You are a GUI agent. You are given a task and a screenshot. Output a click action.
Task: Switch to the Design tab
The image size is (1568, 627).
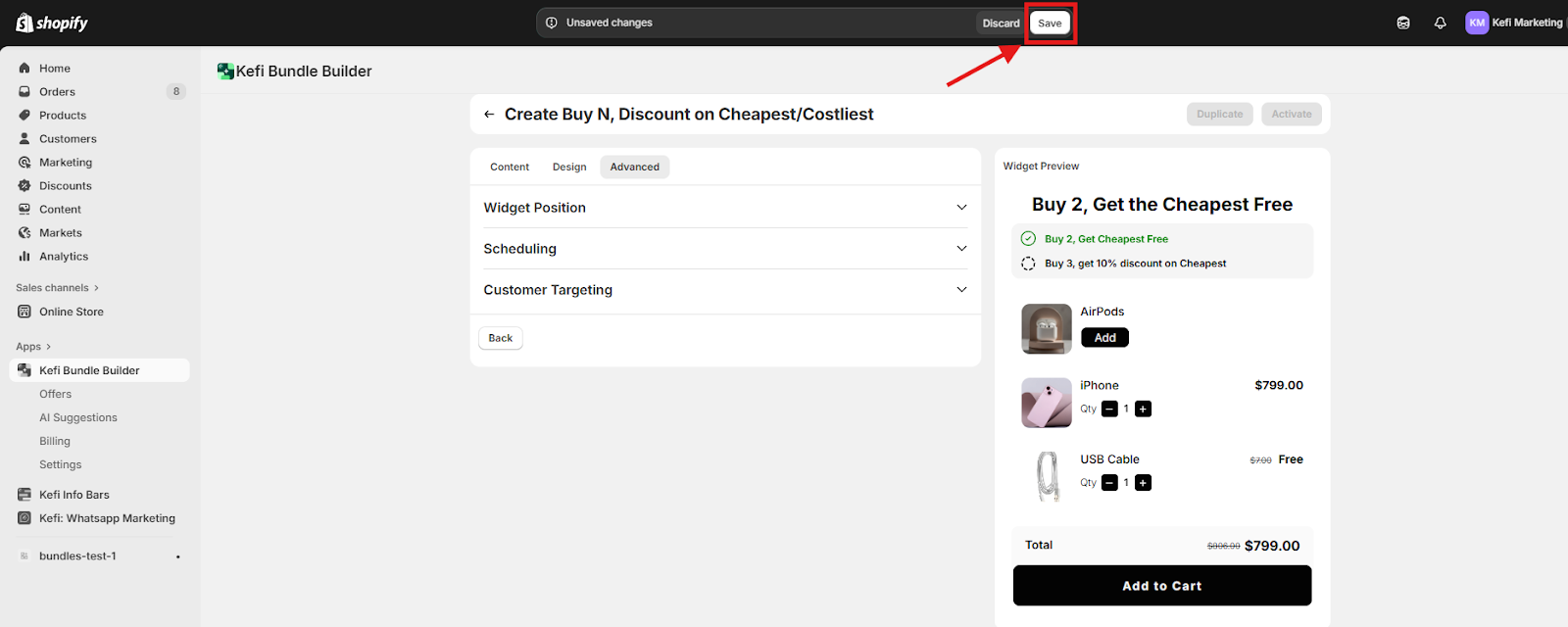pos(569,168)
